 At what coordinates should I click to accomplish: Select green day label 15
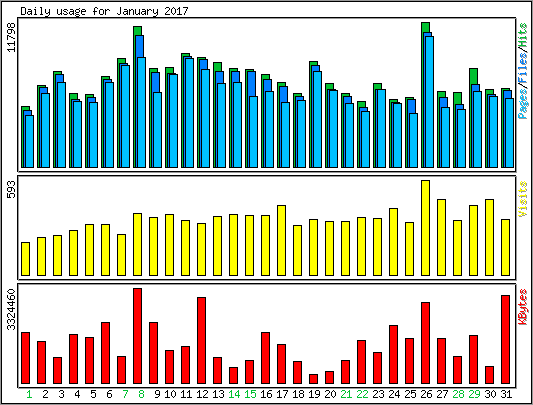point(250,394)
